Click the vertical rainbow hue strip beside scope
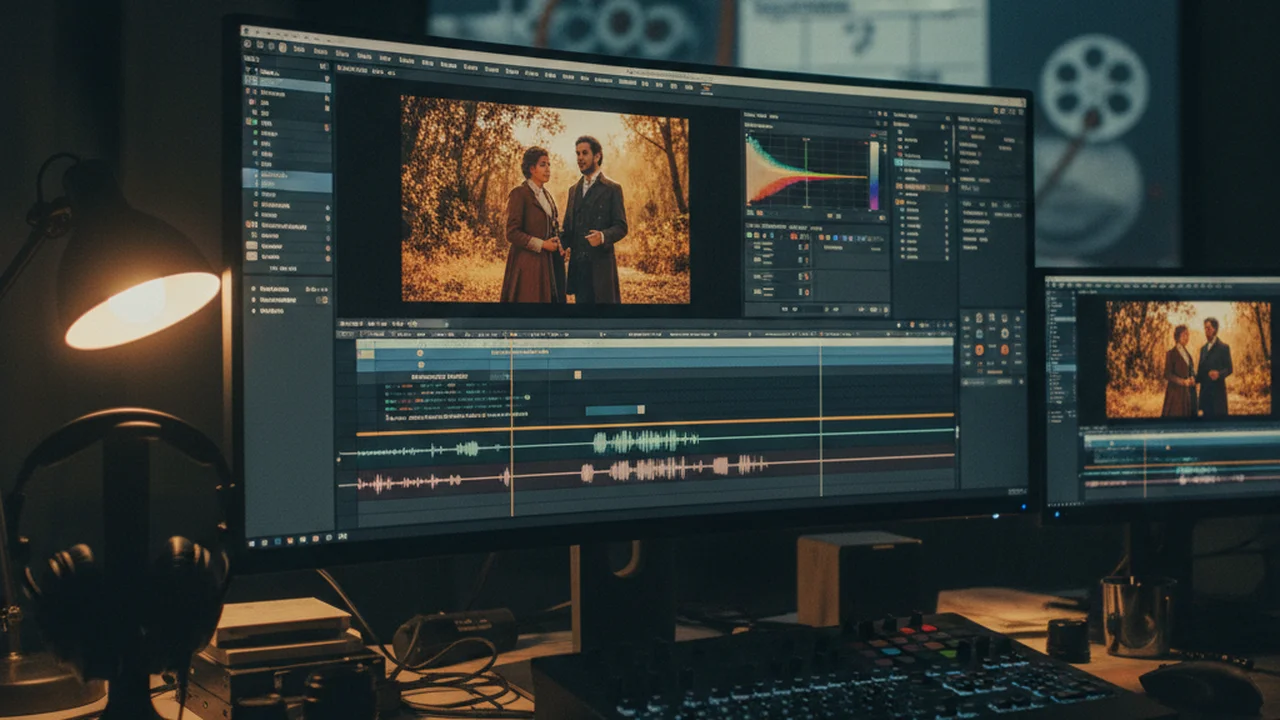The height and width of the screenshot is (720, 1280). pyautogui.click(x=874, y=174)
